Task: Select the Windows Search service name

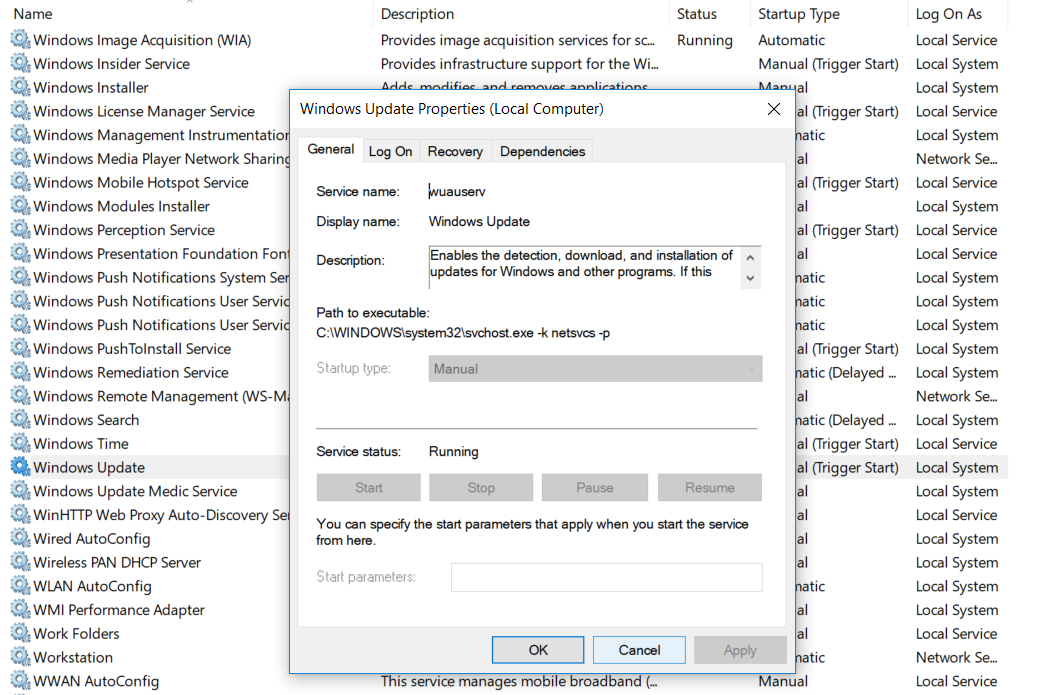Action: pos(86,420)
